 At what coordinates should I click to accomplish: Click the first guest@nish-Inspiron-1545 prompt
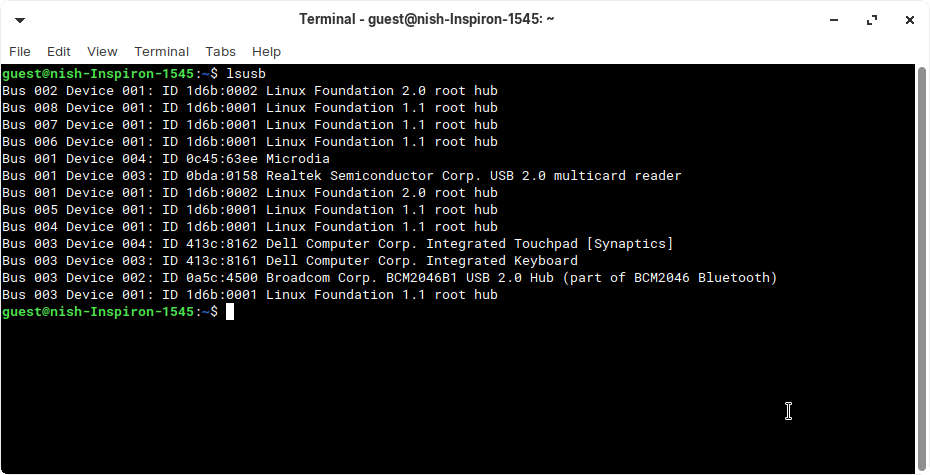tap(98, 74)
